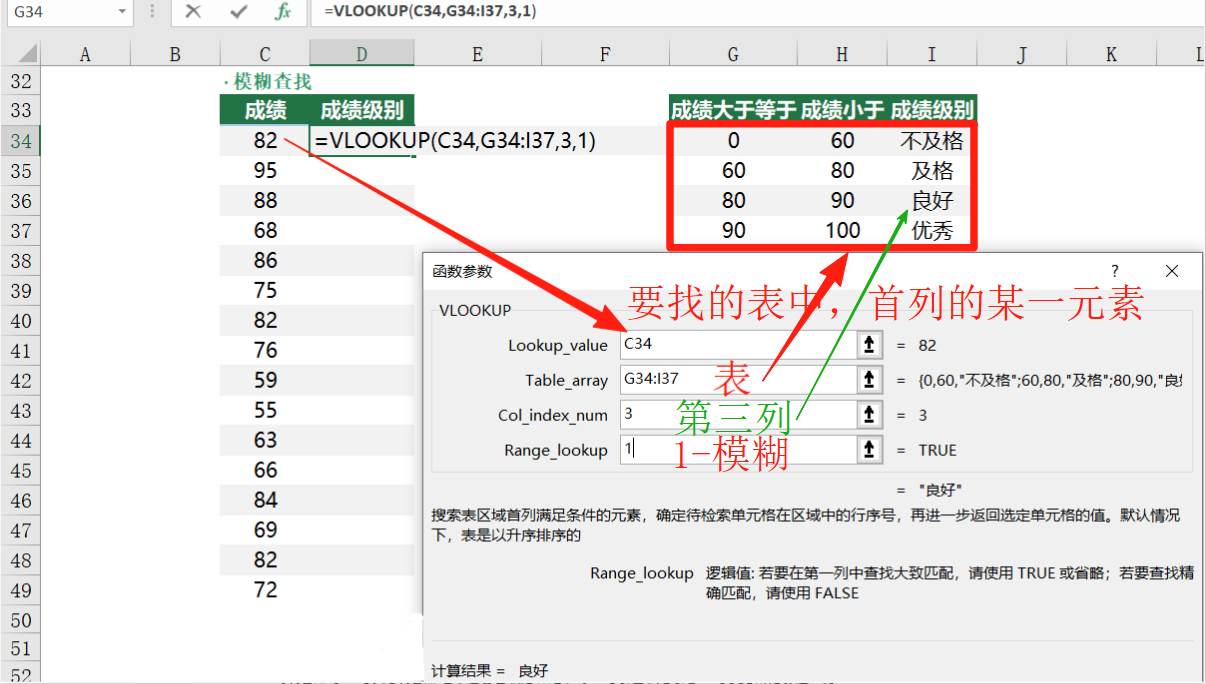
Task: Select cell C47 containing 69
Action: click(x=264, y=531)
